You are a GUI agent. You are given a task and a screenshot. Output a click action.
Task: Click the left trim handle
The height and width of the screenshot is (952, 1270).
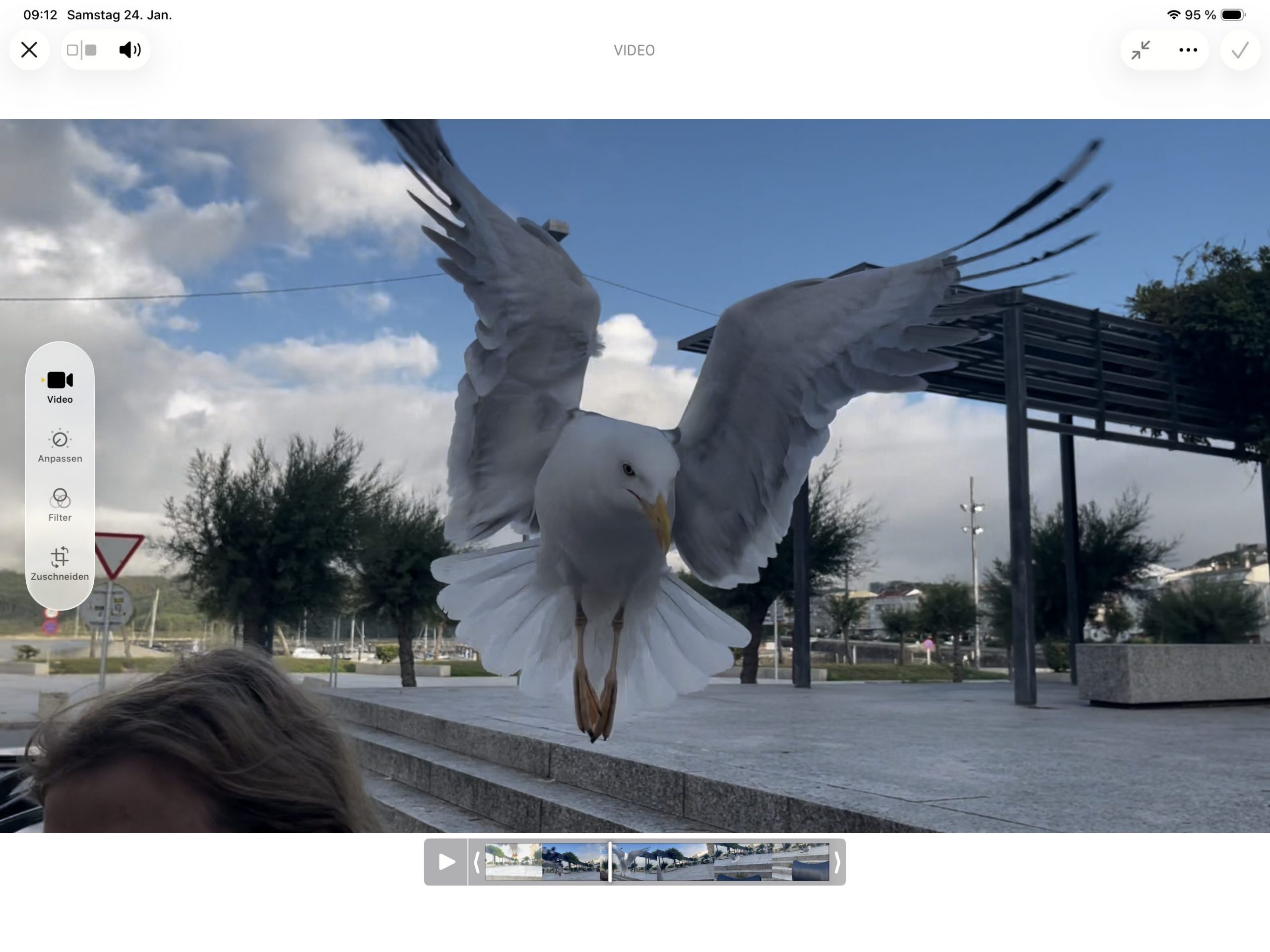477,862
